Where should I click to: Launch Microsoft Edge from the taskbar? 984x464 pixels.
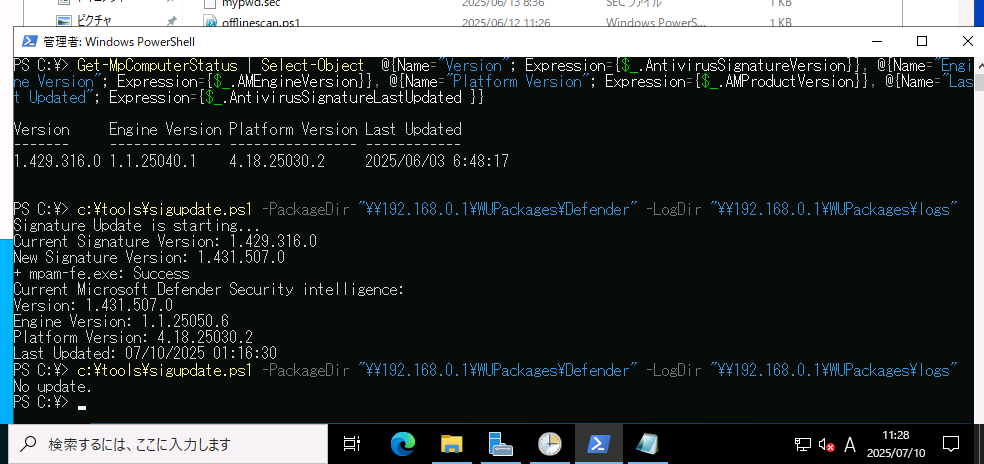point(402,445)
